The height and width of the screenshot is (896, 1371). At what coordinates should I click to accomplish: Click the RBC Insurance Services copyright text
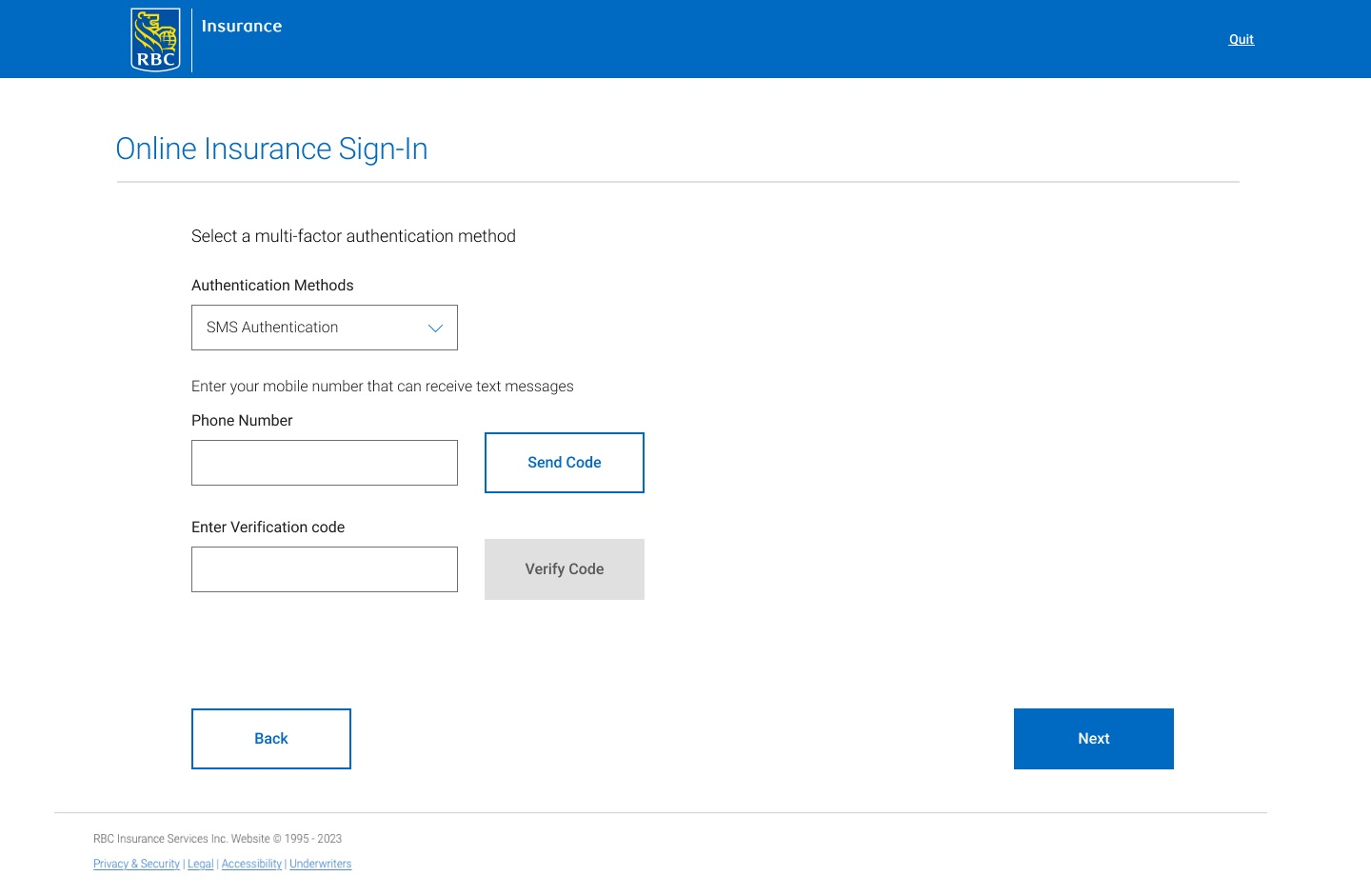coord(217,839)
